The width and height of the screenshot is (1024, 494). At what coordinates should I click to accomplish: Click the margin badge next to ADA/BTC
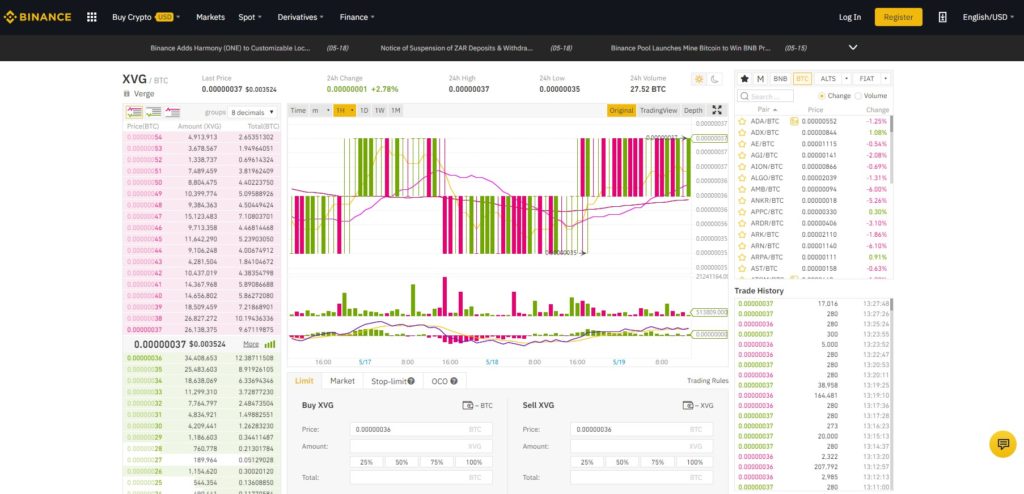click(794, 121)
